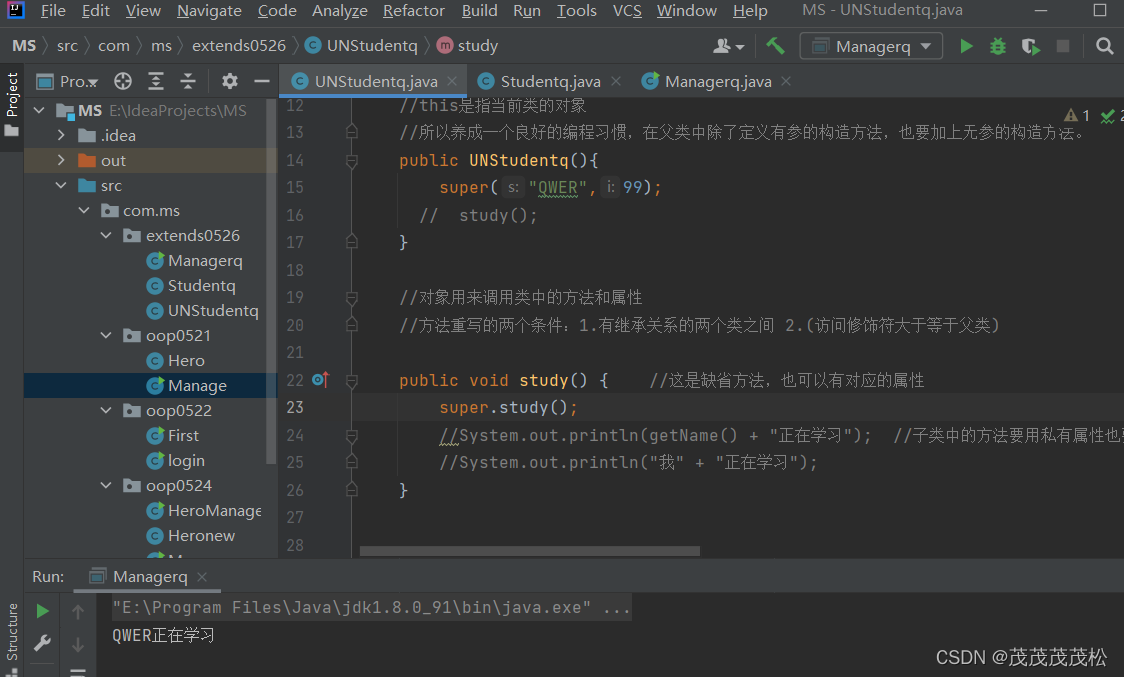Click the overriding method gutter icon on line 22

pos(320,379)
